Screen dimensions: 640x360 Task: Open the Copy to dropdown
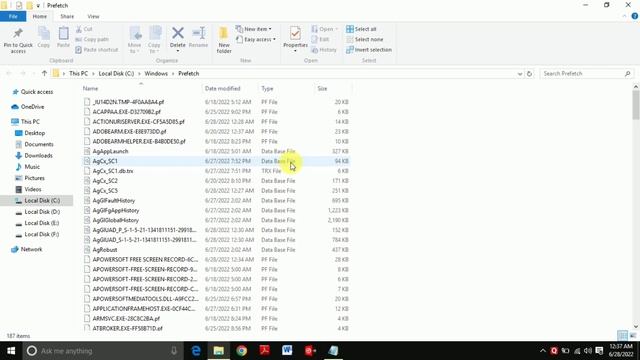point(154,40)
